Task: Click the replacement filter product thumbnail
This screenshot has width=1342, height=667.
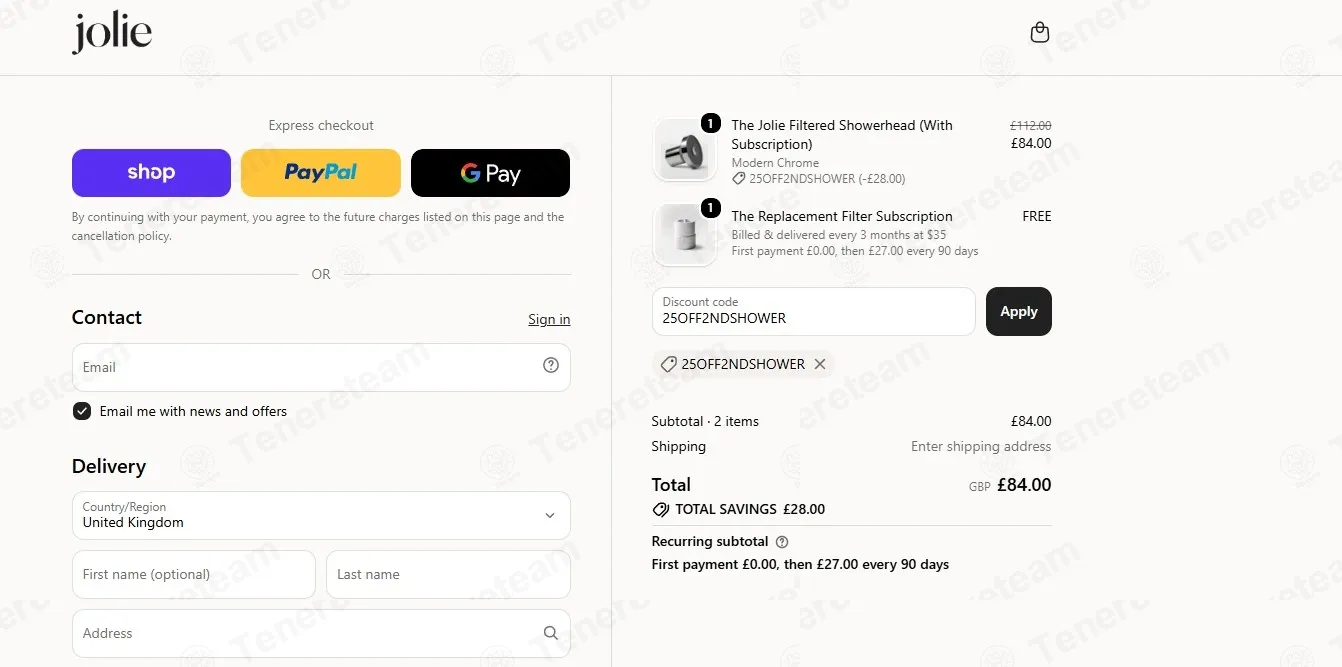Action: [685, 235]
